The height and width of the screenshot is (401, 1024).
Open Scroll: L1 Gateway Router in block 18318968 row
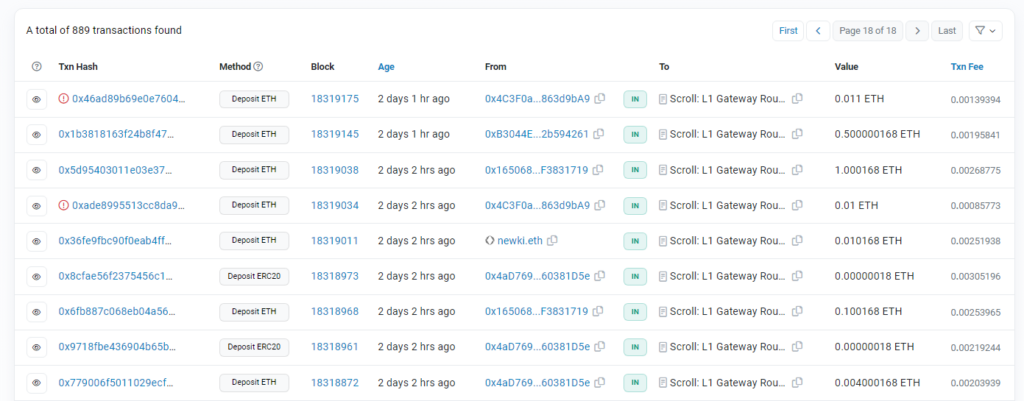[x=728, y=312]
